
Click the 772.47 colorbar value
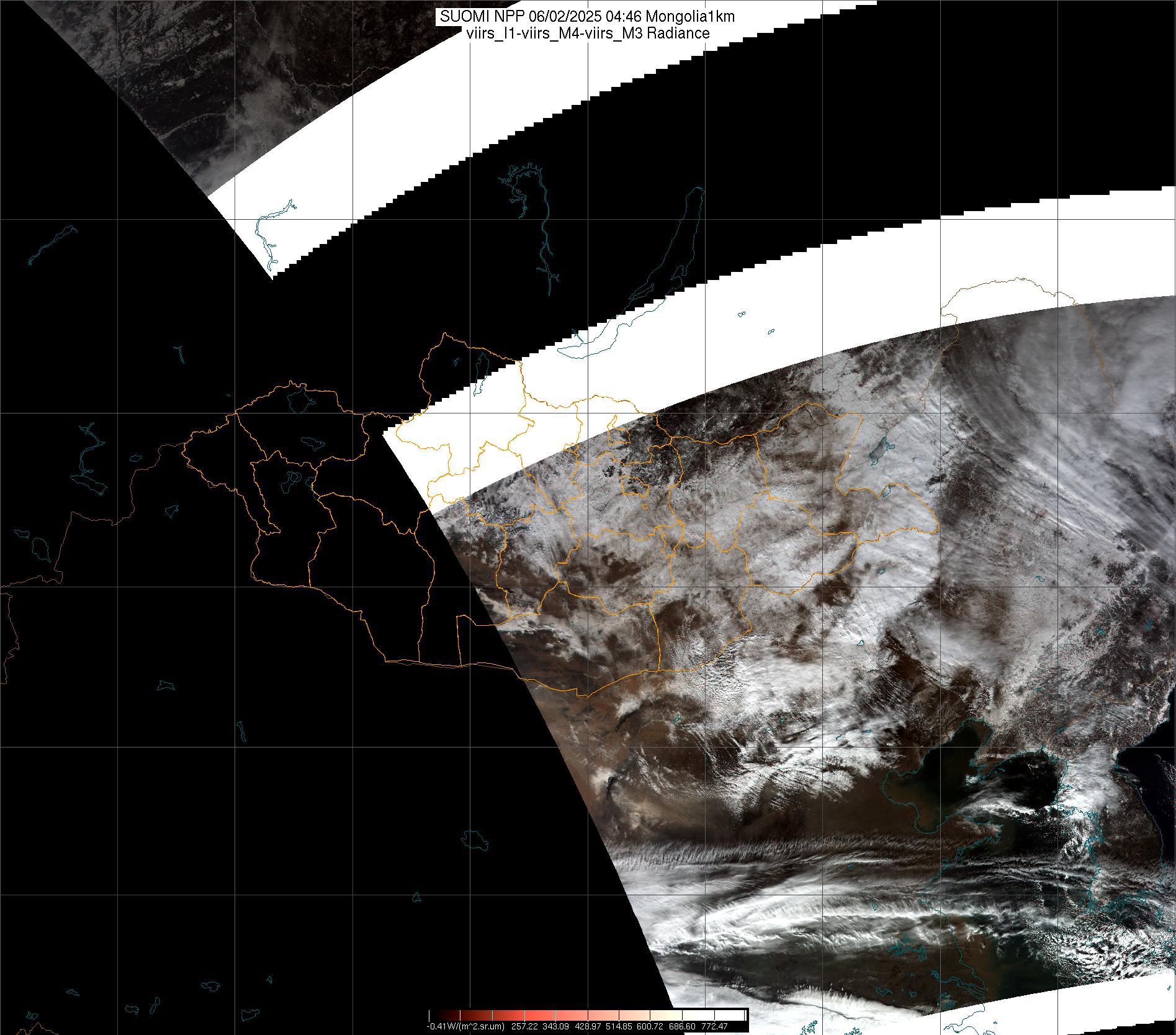714,1026
